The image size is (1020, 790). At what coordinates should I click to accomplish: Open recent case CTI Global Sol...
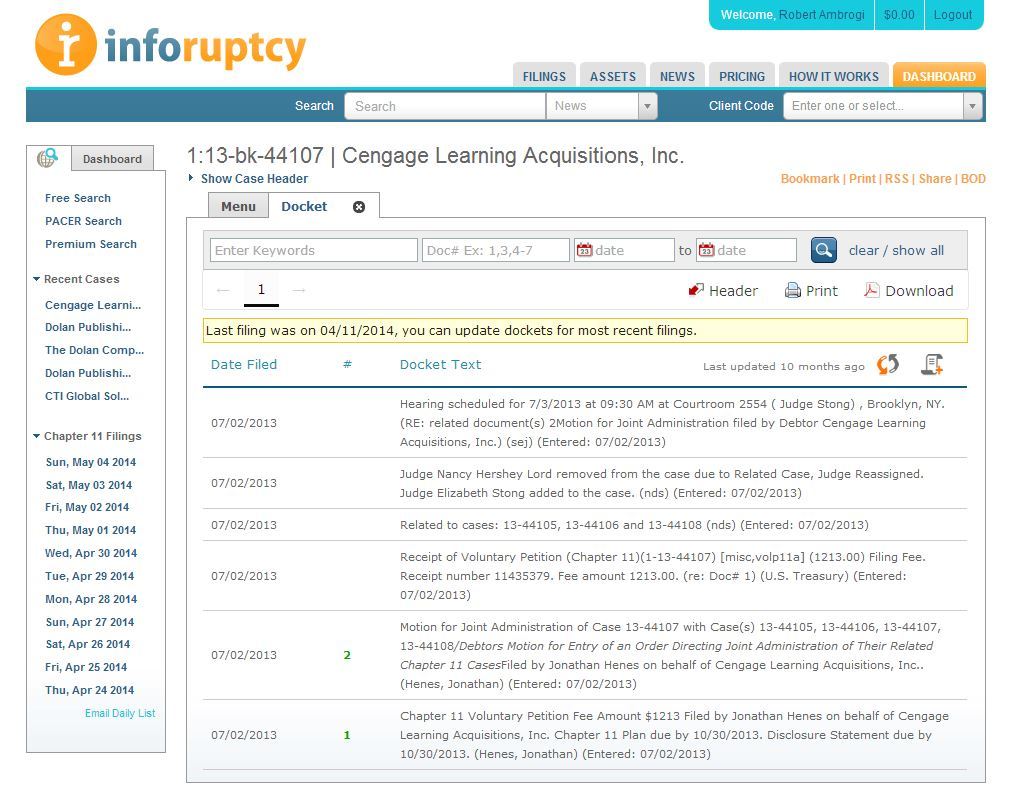pos(87,396)
